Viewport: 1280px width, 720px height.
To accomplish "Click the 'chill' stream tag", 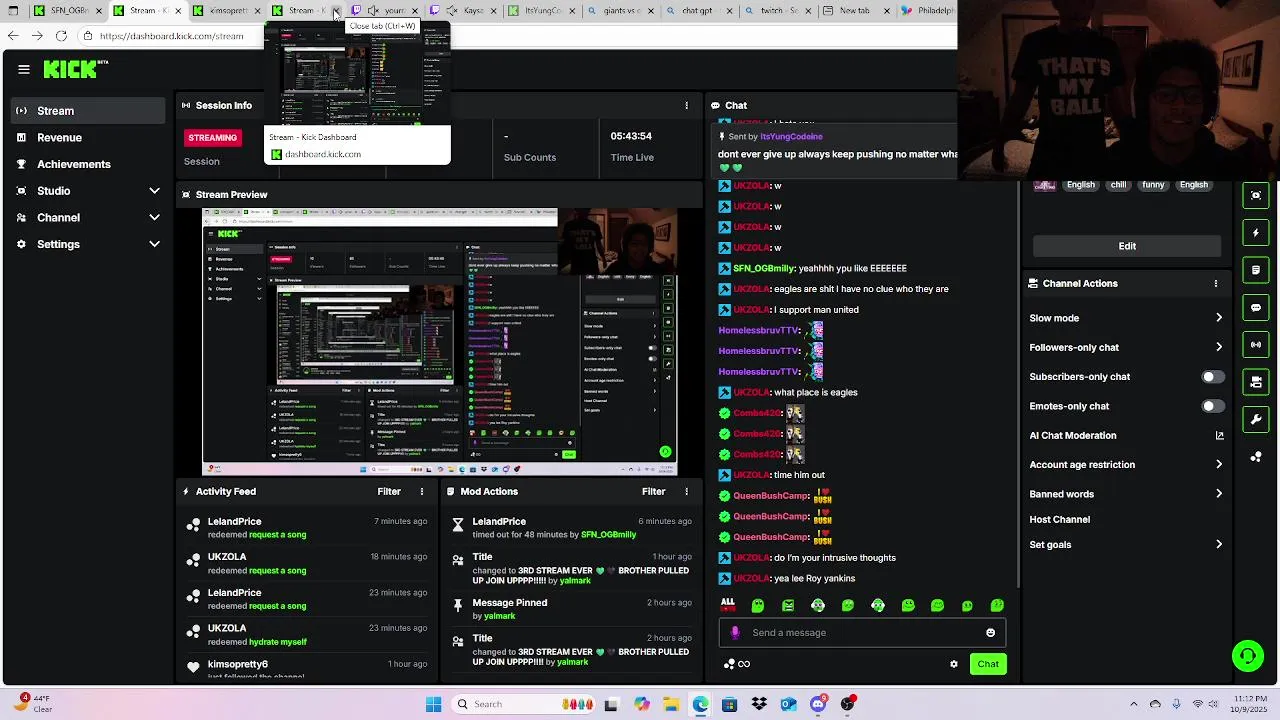I will (1118, 185).
